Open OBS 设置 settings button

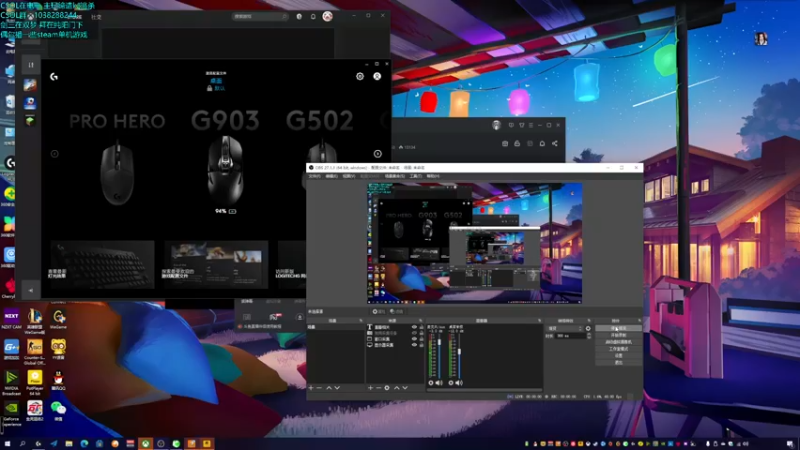(618, 356)
